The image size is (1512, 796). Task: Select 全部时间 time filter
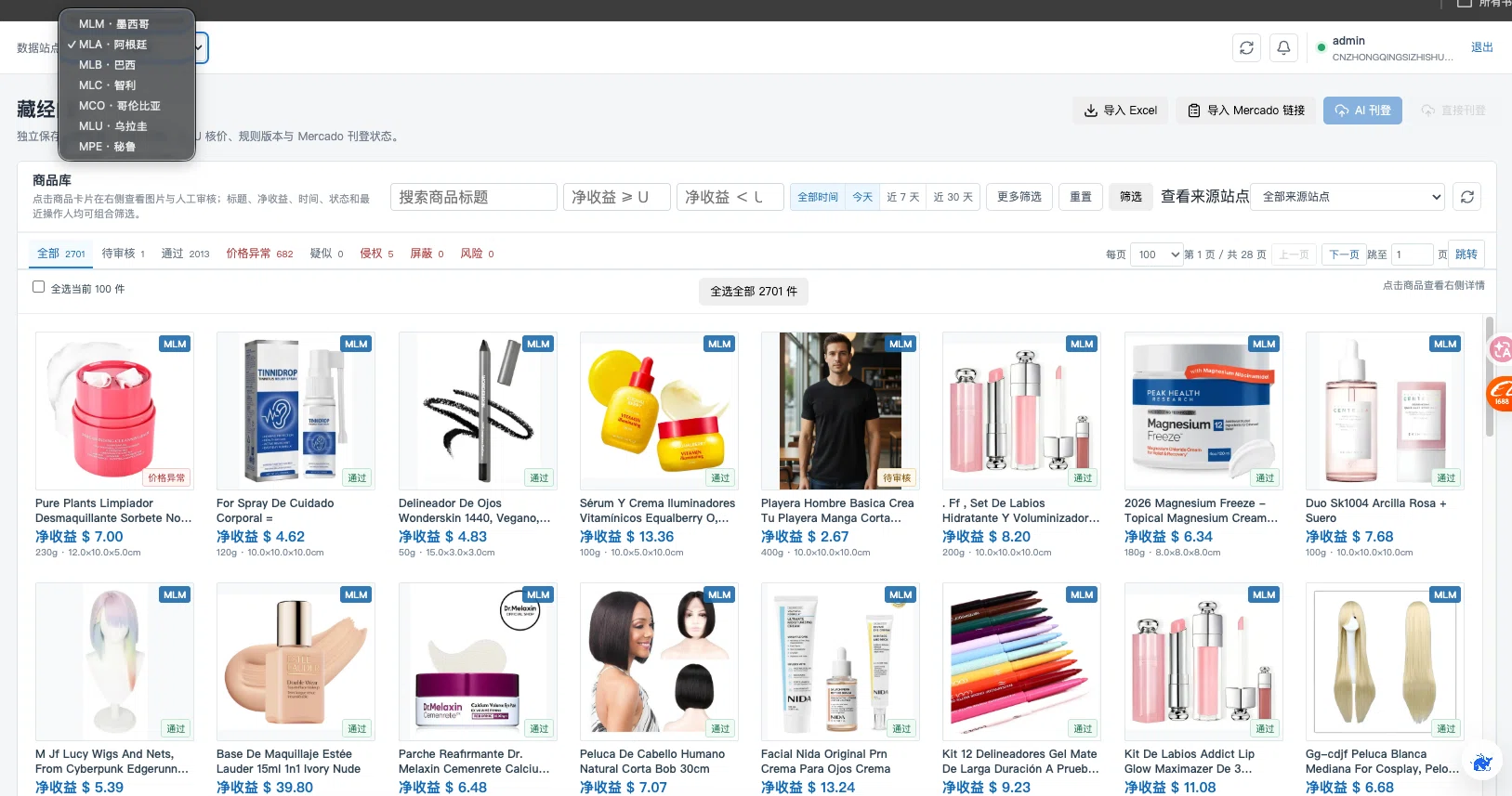pyautogui.click(x=818, y=197)
